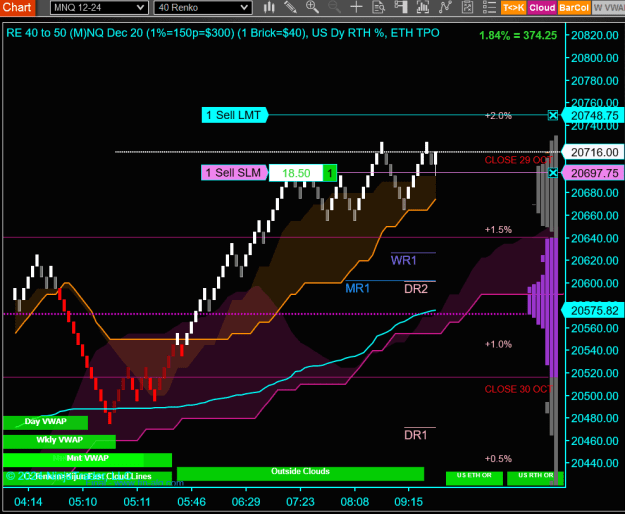
Task: Open the Data Box icon
Action: [x=378, y=7]
